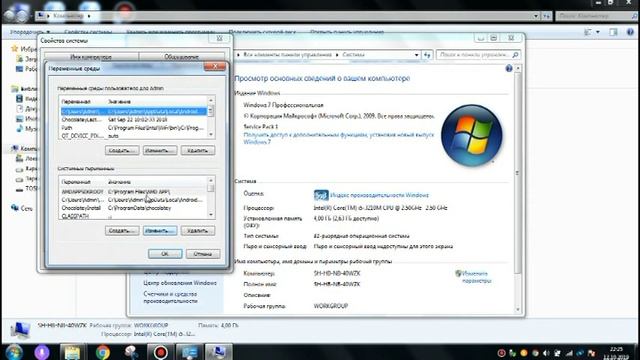Launch Google Chrome from the taskbar
This screenshot has width=640, height=360.
click(103, 352)
